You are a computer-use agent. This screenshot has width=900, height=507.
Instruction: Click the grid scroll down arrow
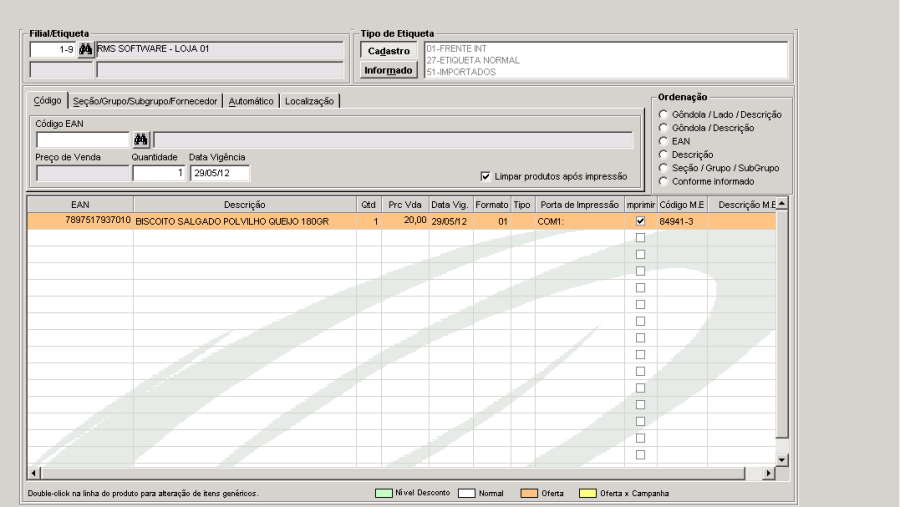pos(782,459)
